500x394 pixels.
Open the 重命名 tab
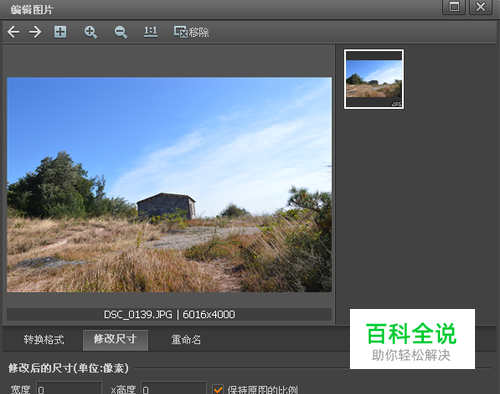(x=186, y=340)
